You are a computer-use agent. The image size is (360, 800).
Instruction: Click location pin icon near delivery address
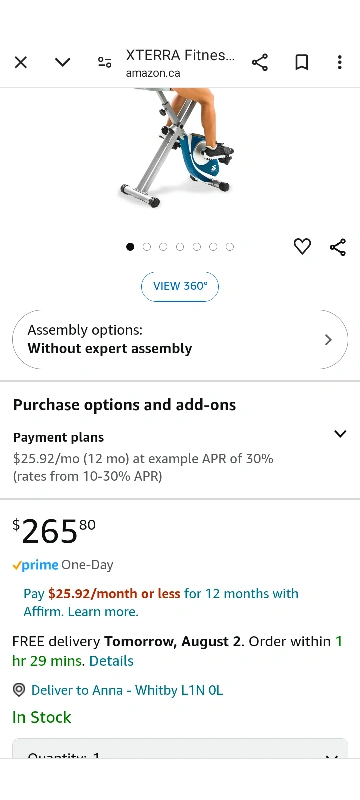19,690
